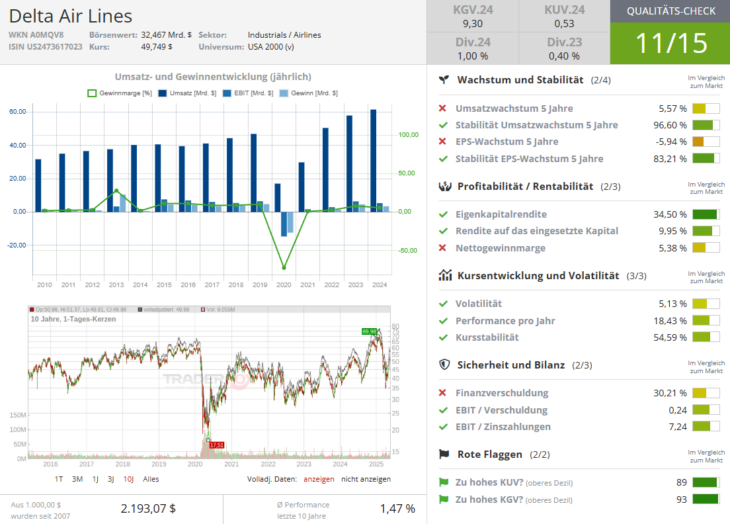Click the red X next to Umsatzwachstum 5 Jahre

[442, 108]
